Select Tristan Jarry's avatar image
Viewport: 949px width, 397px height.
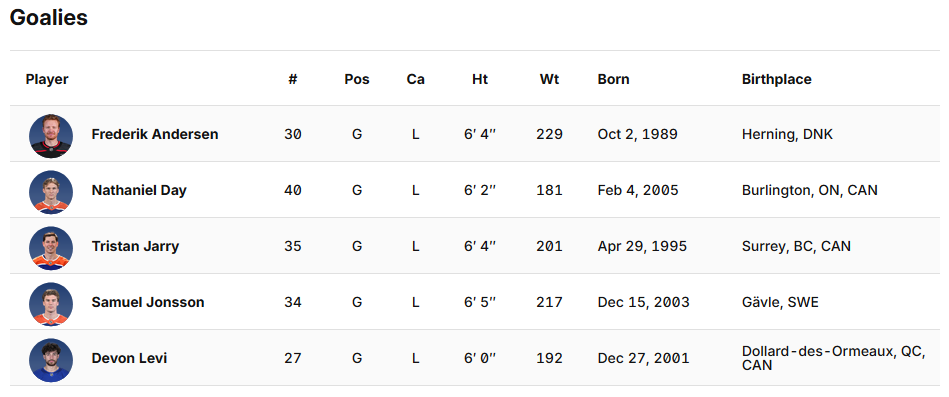point(51,248)
